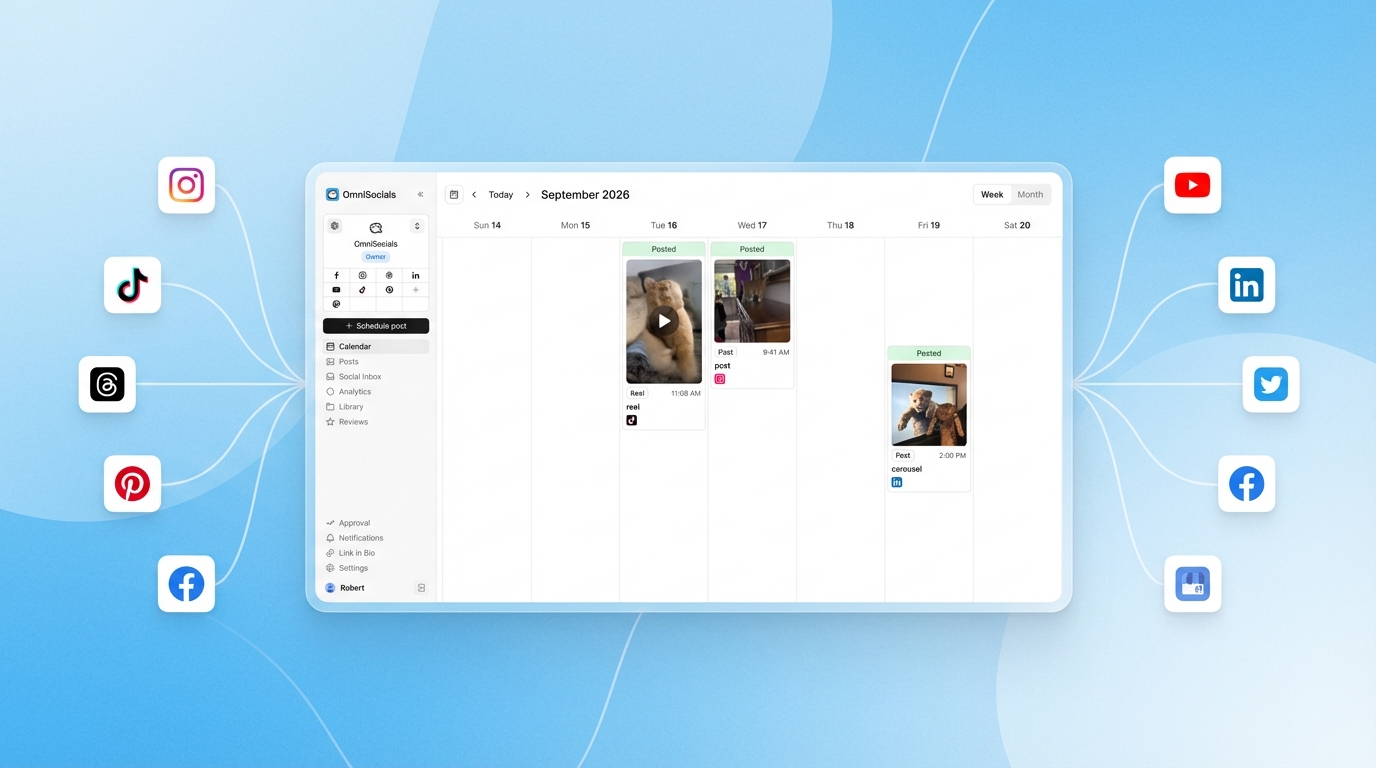This screenshot has width=1376, height=768.
Task: Click the Instagram channel icon
Action: point(362,275)
